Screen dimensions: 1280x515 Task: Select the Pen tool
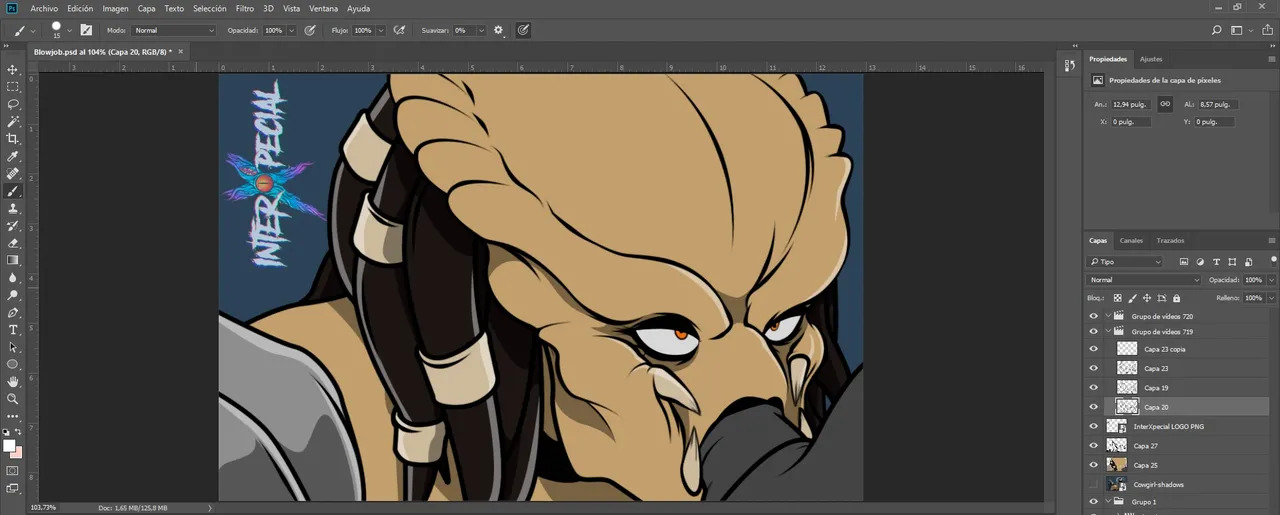tap(13, 313)
